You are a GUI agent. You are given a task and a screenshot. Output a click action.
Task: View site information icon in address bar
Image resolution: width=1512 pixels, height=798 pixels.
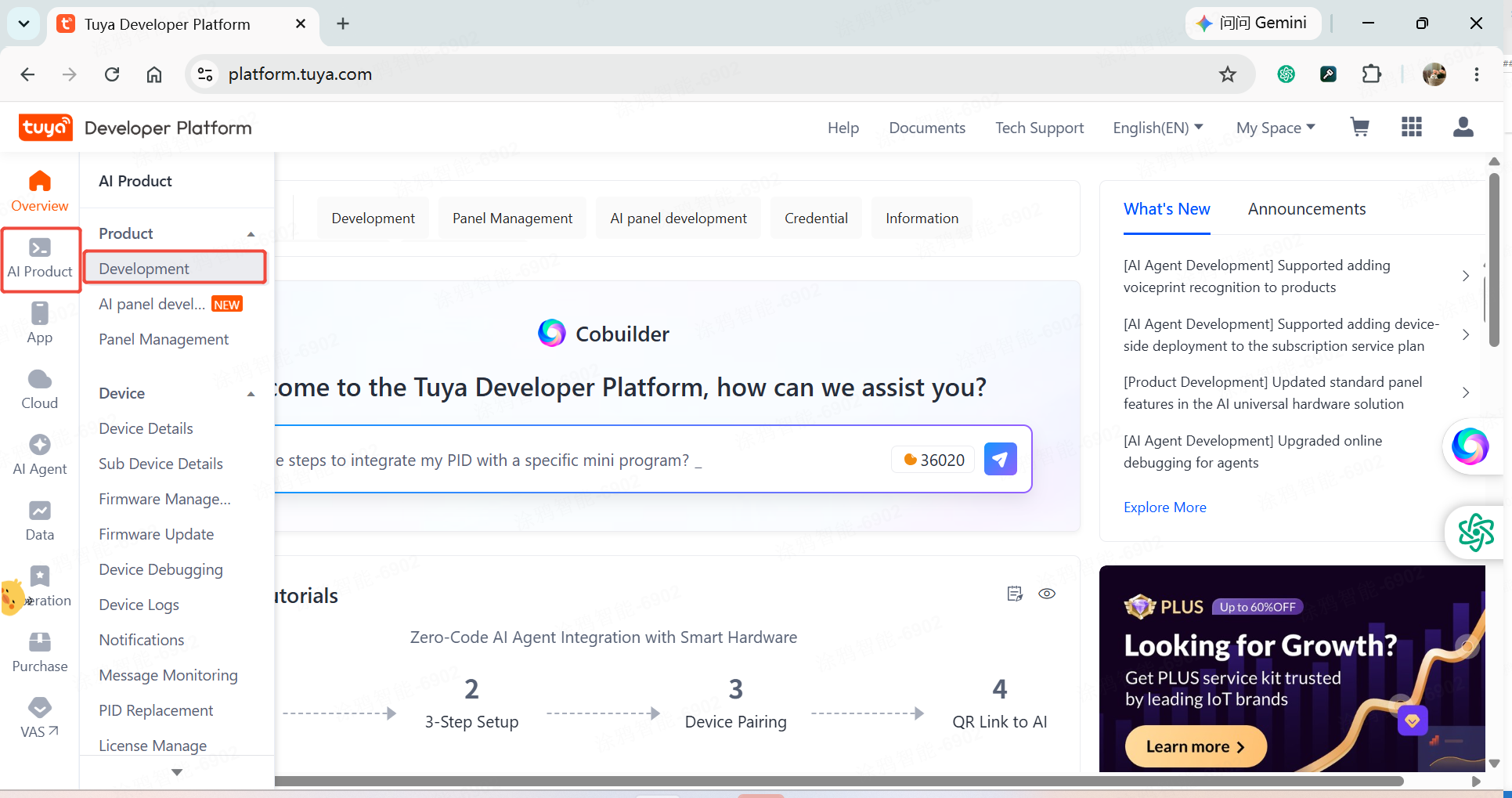pos(205,74)
